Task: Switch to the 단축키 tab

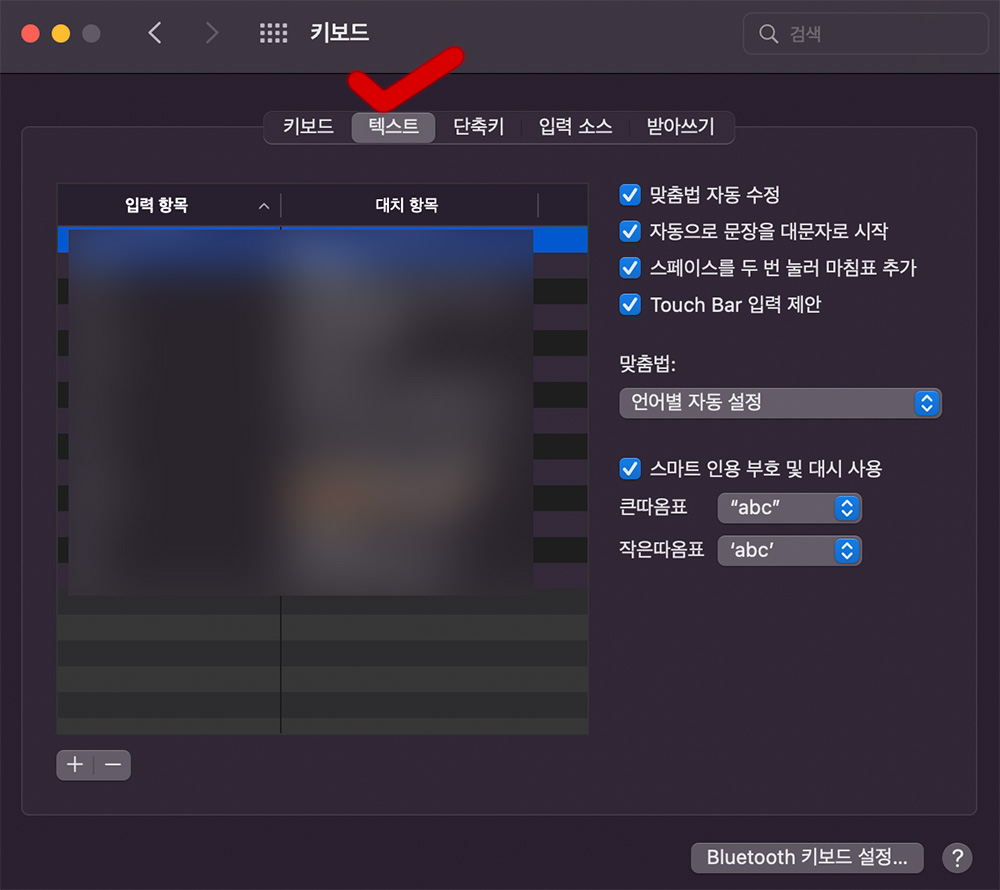Action: point(478,127)
